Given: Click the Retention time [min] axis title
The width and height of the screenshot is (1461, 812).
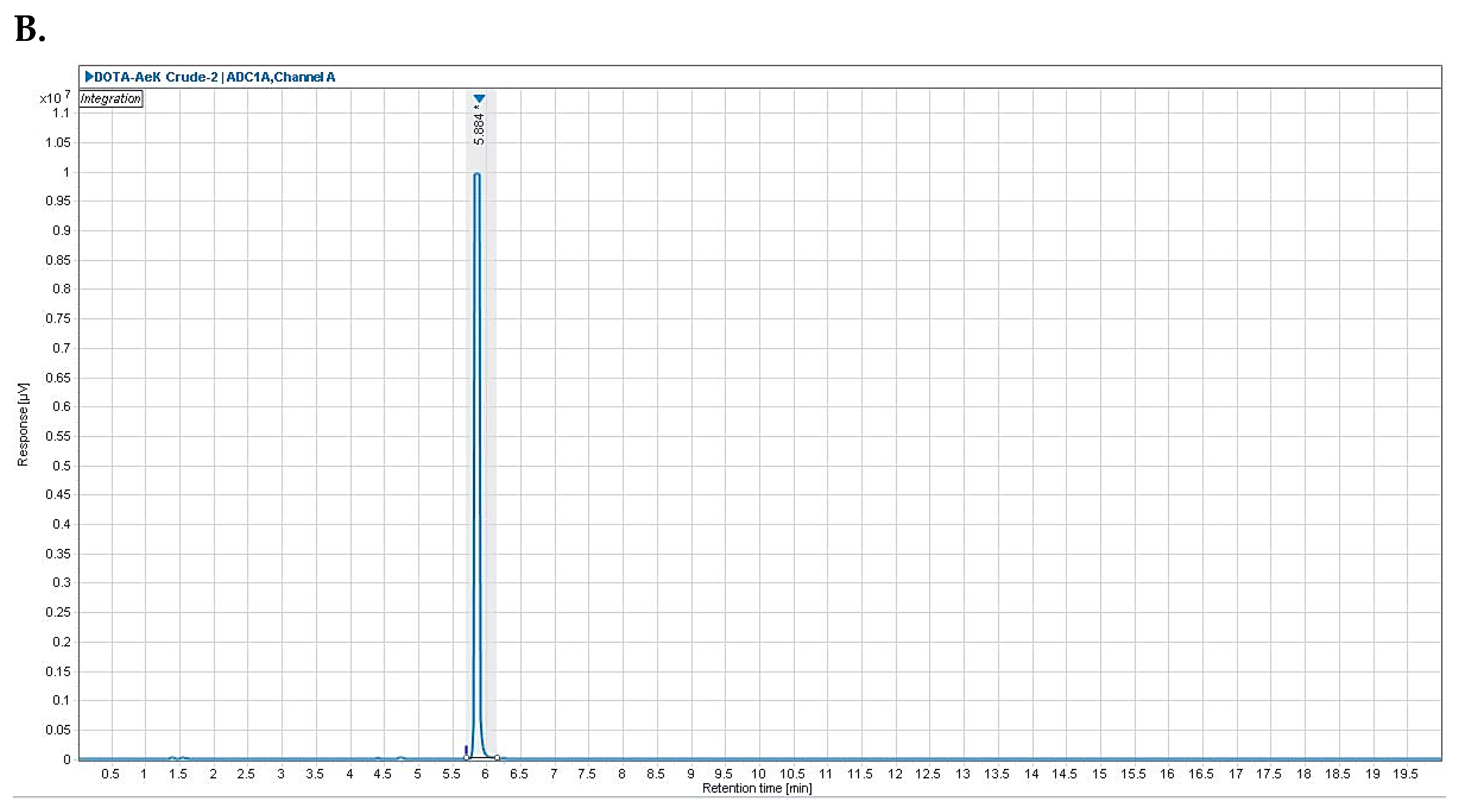Looking at the screenshot, I should pyautogui.click(x=757, y=788).
